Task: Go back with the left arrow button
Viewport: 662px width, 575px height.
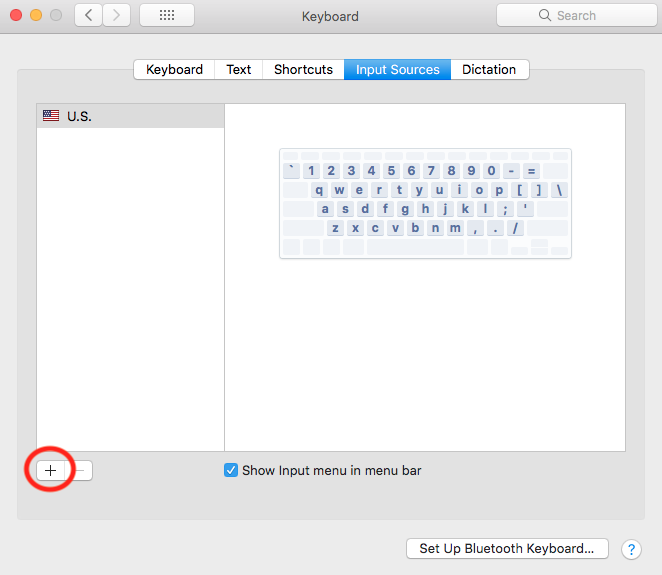Action: [x=88, y=16]
